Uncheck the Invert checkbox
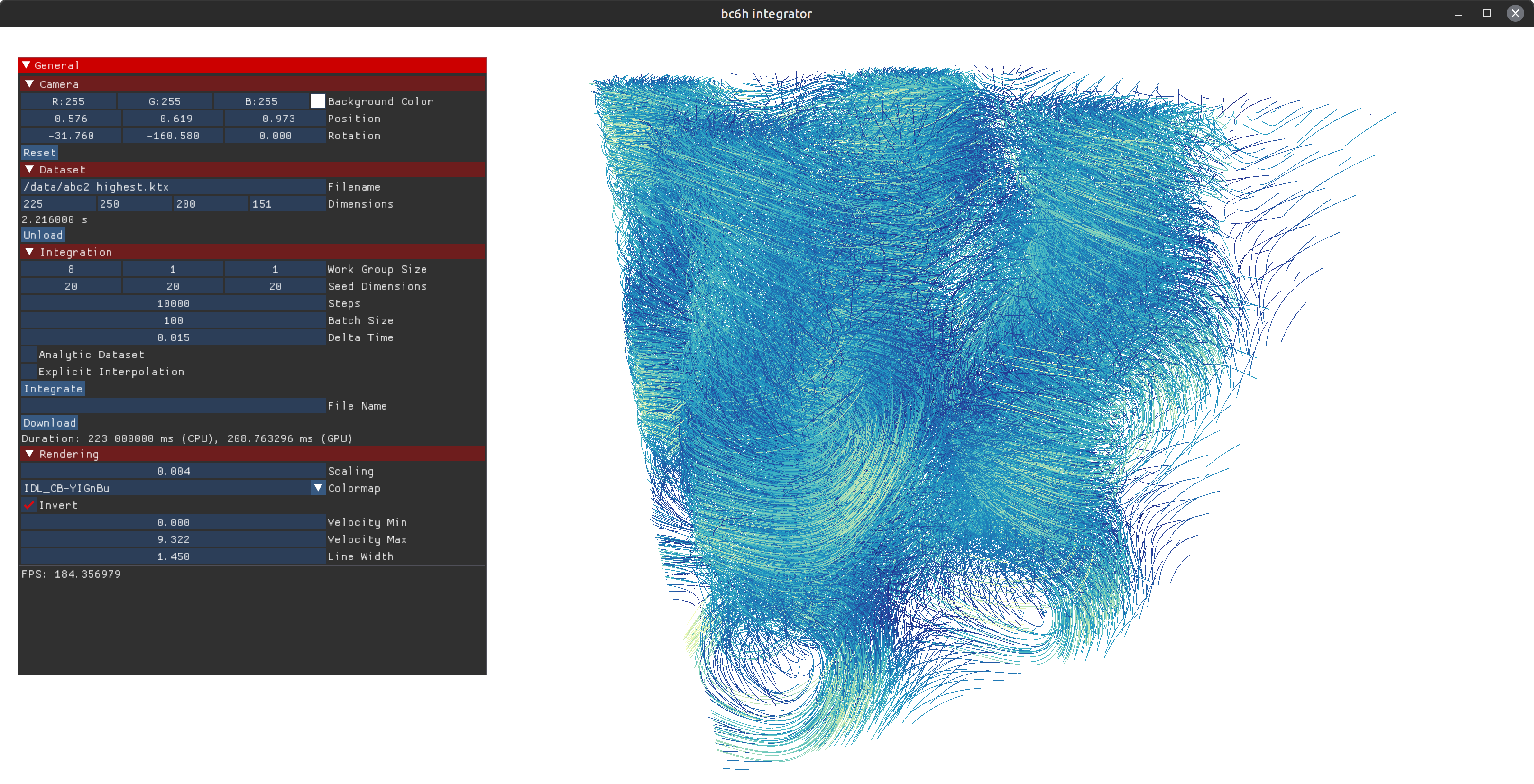The width and height of the screenshot is (1534, 784). click(x=28, y=505)
